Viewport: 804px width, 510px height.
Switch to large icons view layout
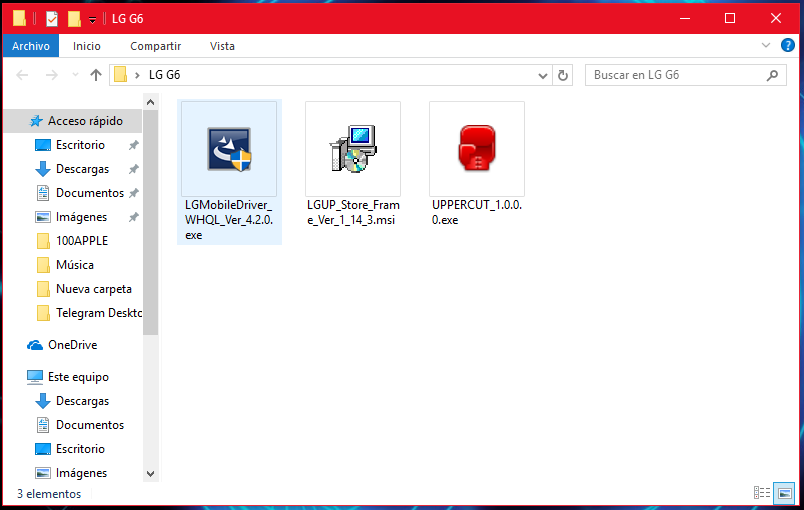[784, 492]
